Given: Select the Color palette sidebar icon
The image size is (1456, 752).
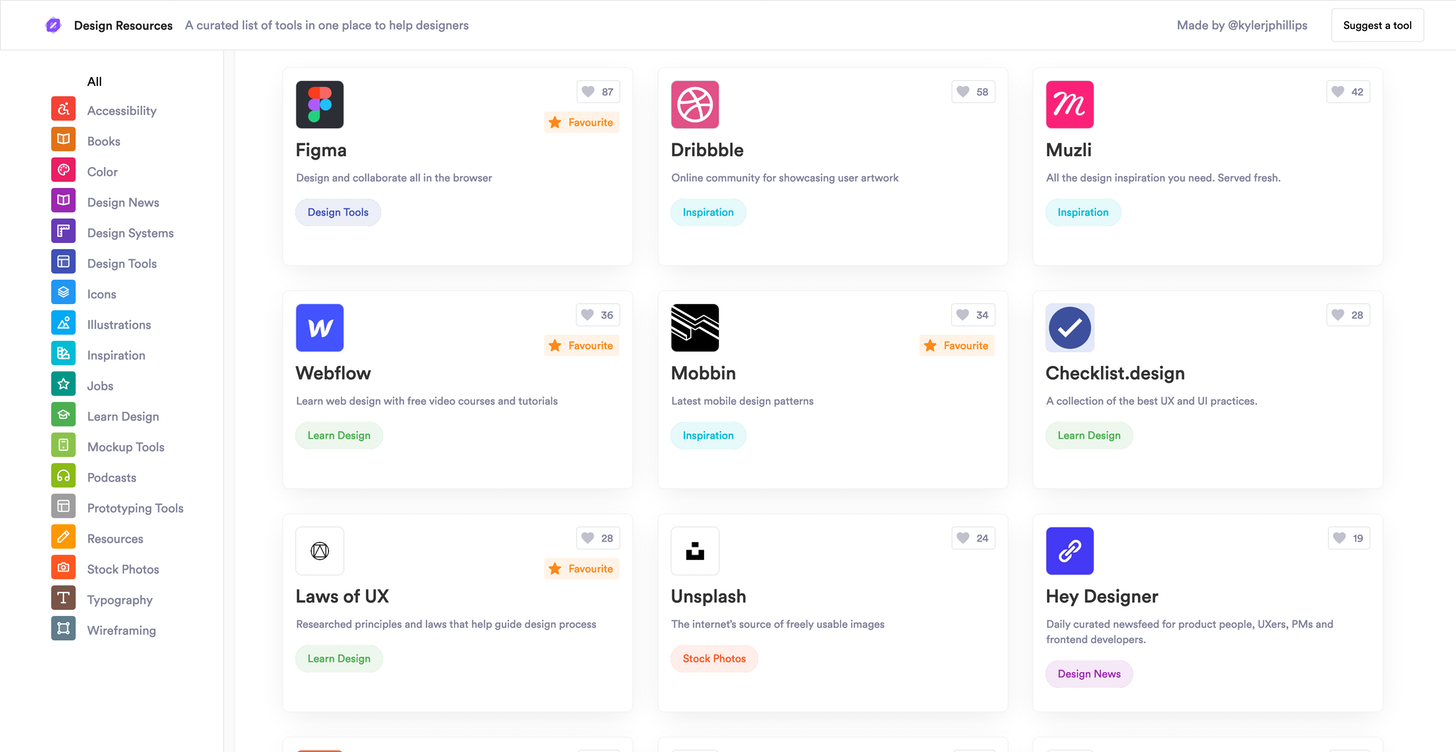Looking at the screenshot, I should point(63,171).
